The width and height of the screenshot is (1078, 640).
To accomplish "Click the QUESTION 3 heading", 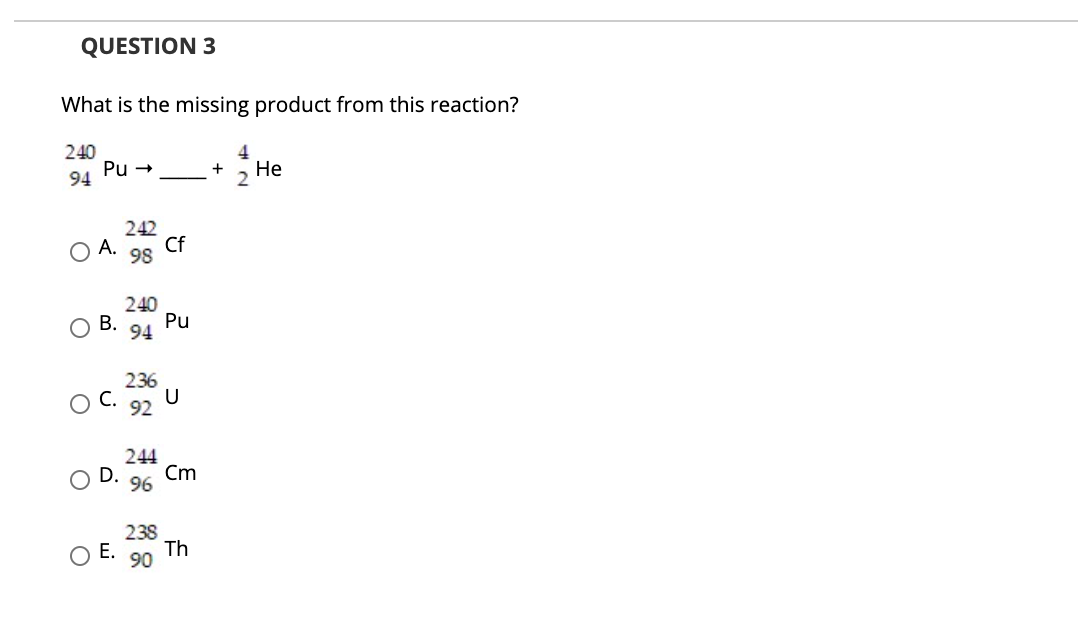I will click(x=148, y=46).
